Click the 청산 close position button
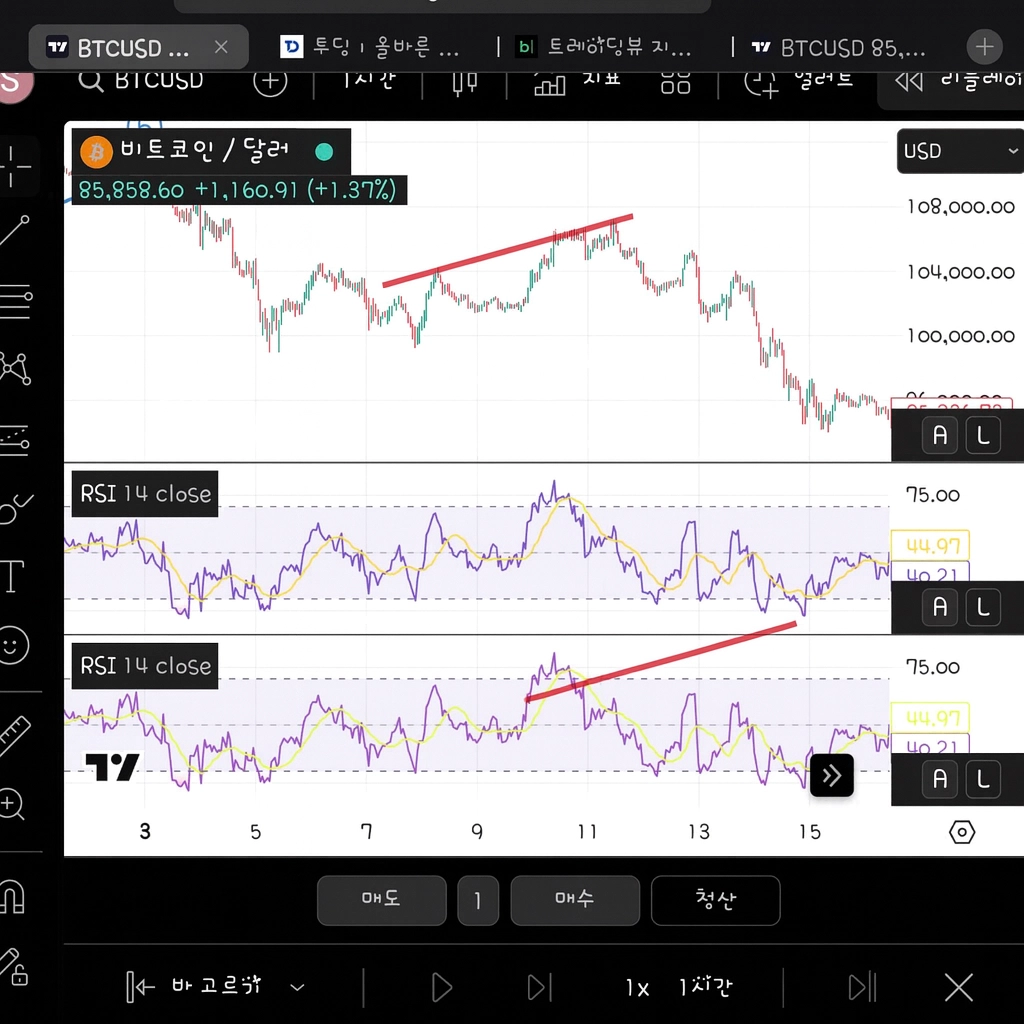The image size is (1024, 1024). [x=715, y=900]
